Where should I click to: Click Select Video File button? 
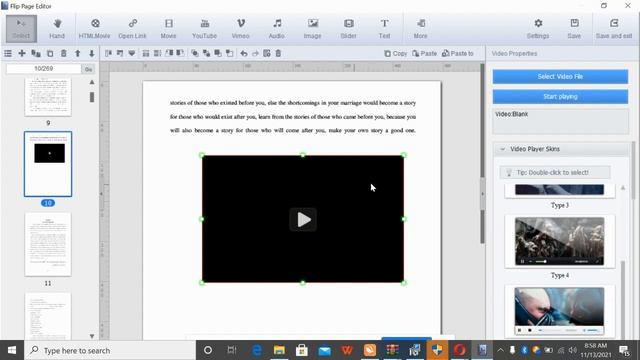(560, 76)
